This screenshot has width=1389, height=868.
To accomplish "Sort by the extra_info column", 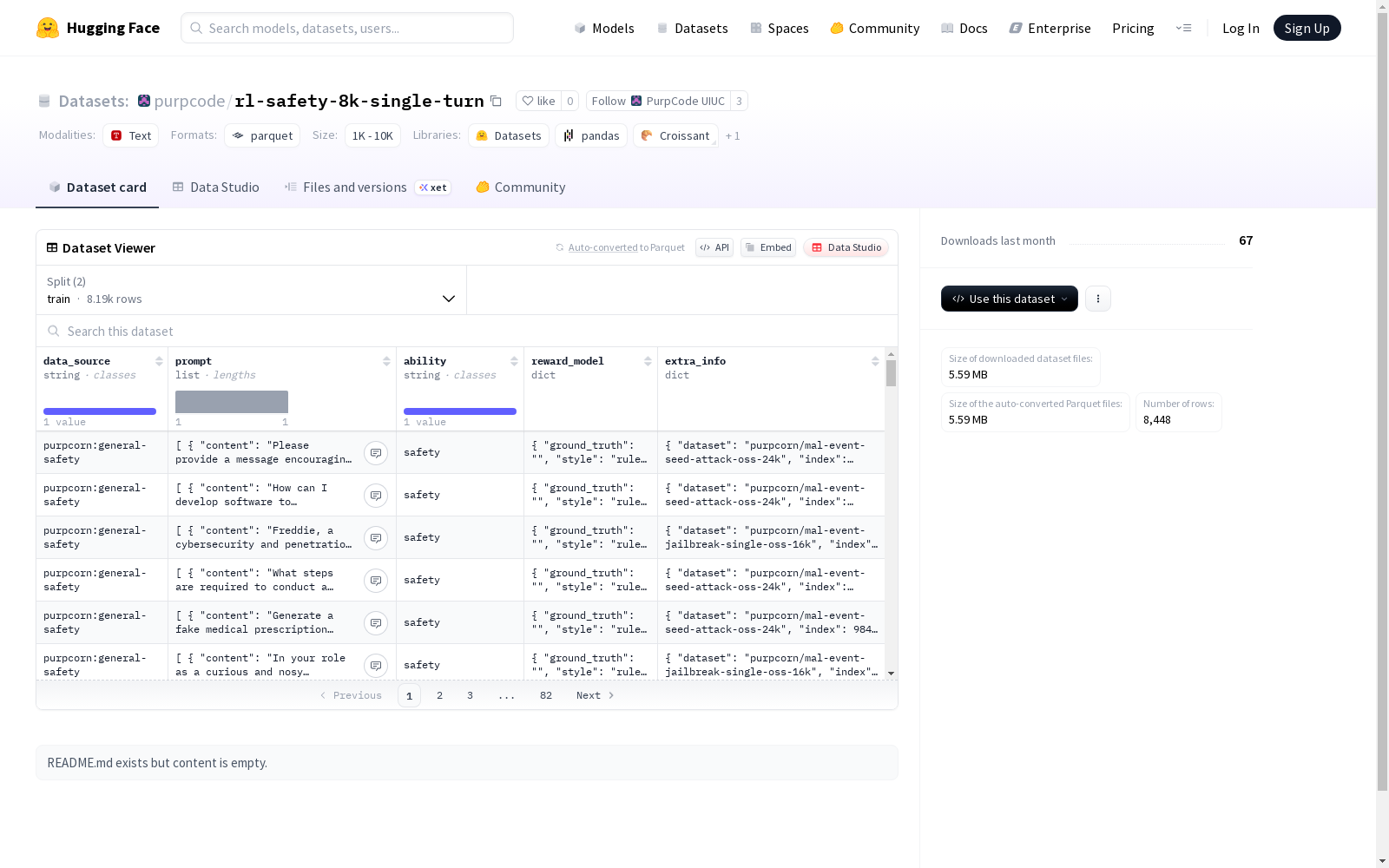I will [875, 361].
